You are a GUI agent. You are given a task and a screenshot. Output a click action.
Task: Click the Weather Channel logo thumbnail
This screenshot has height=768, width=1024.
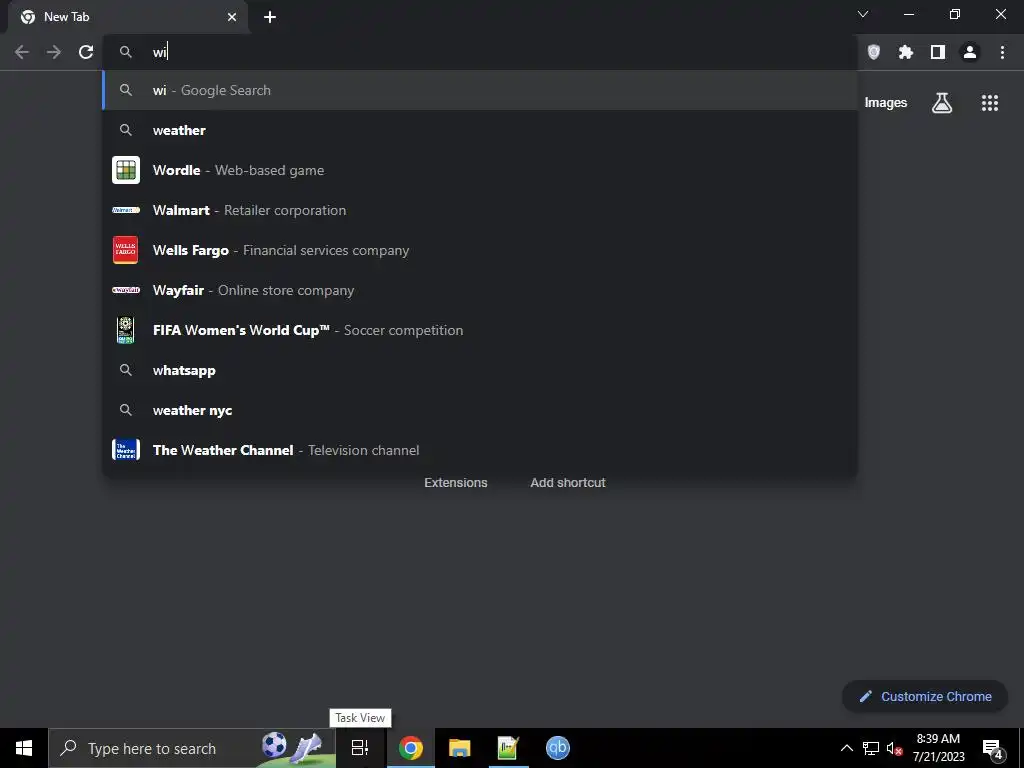pyautogui.click(x=125, y=450)
